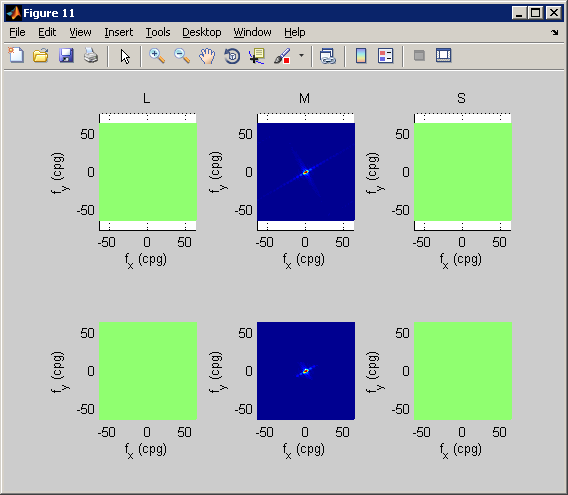Open a file with the folder icon

(x=41, y=56)
